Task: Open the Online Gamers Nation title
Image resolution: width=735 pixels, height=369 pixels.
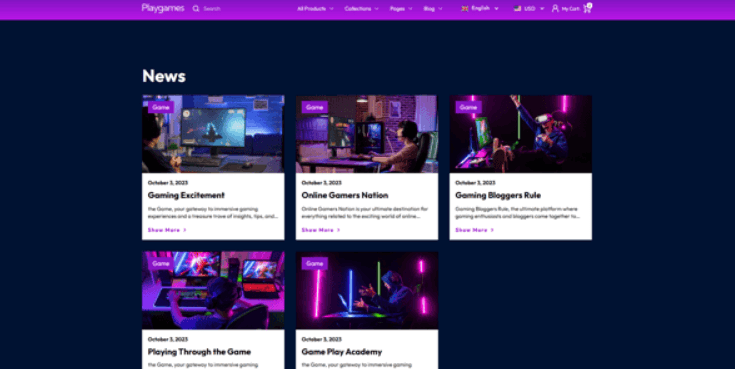Action: [345, 195]
